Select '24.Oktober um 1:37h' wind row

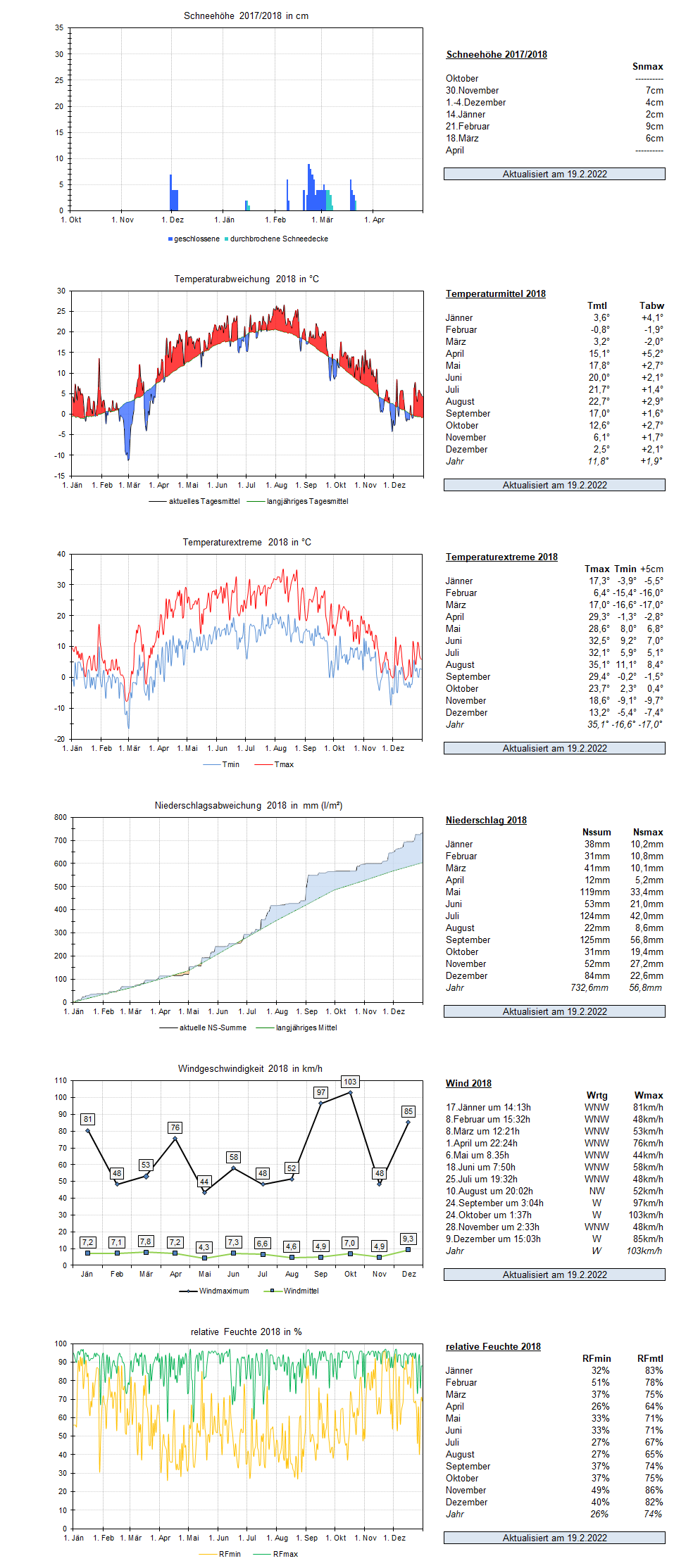coord(554,1215)
